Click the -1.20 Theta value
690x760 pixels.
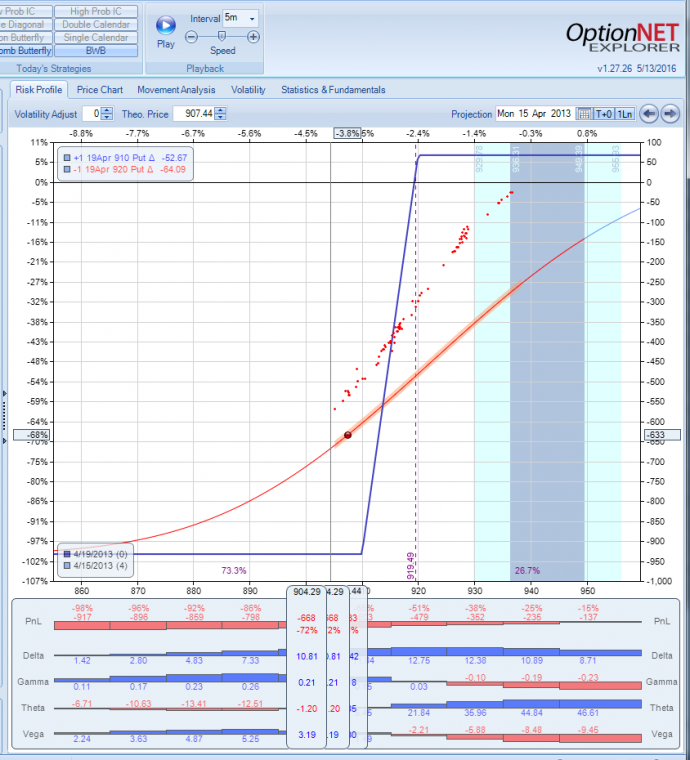[307, 709]
